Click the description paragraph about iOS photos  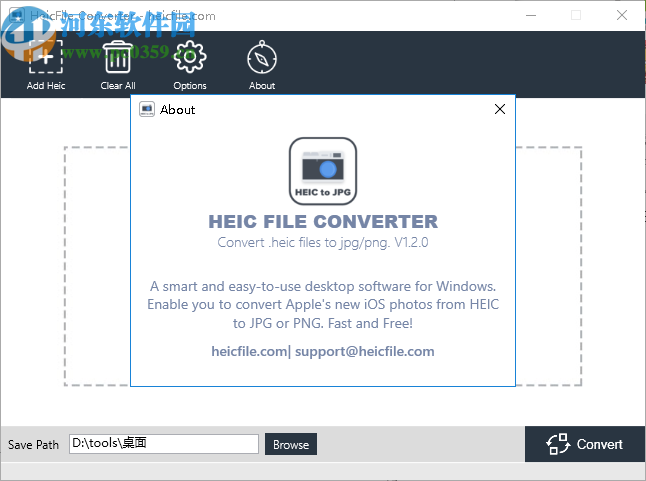click(323, 305)
